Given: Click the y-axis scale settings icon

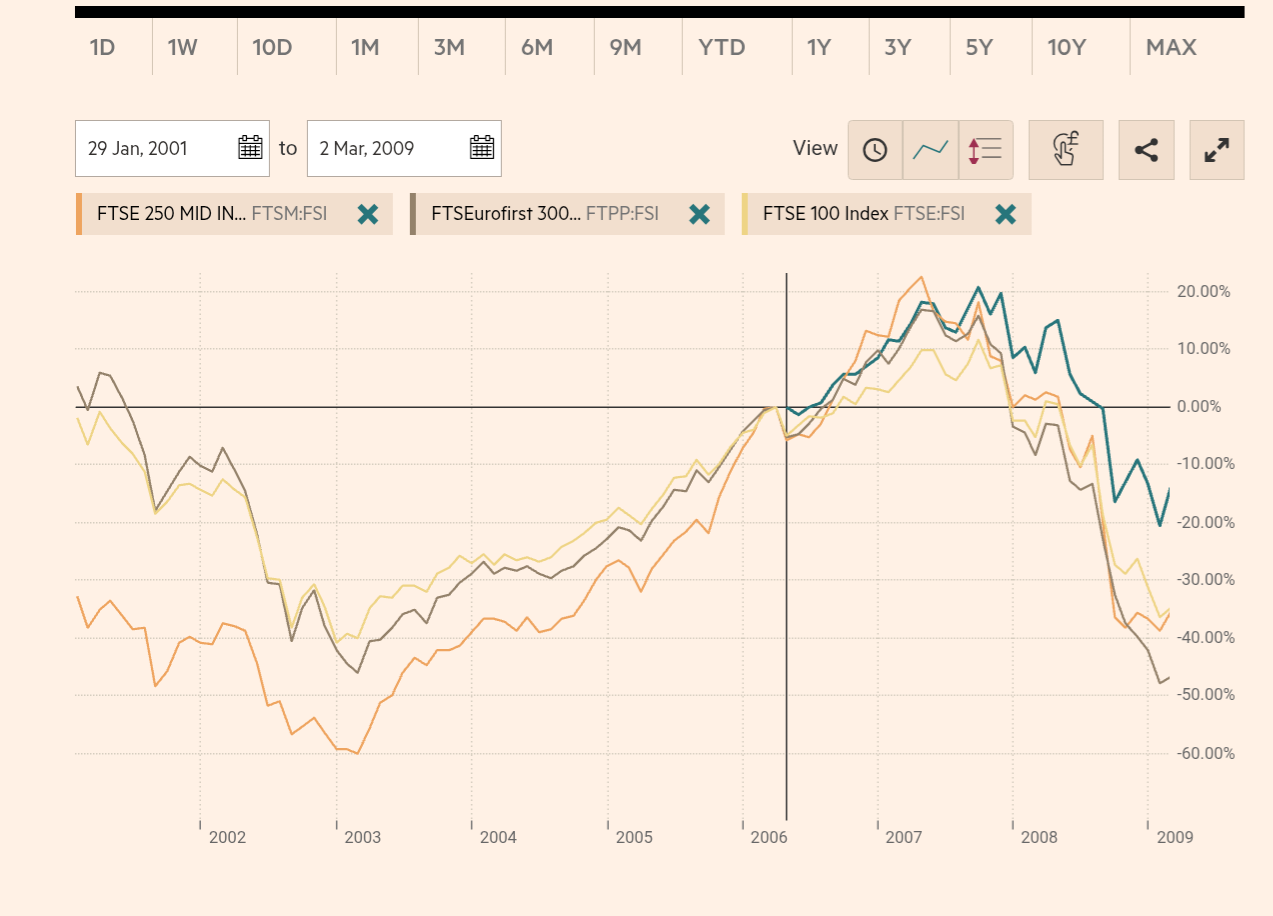Looking at the screenshot, I should 986,150.
